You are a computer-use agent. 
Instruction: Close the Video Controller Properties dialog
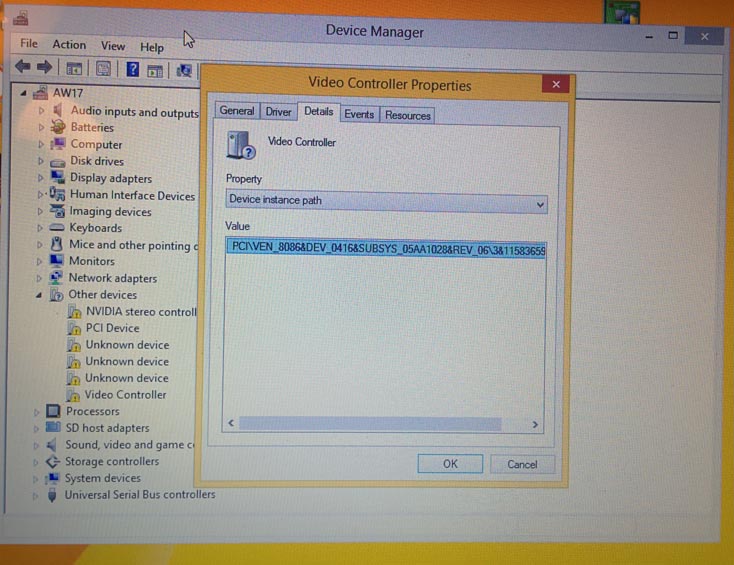tap(556, 84)
